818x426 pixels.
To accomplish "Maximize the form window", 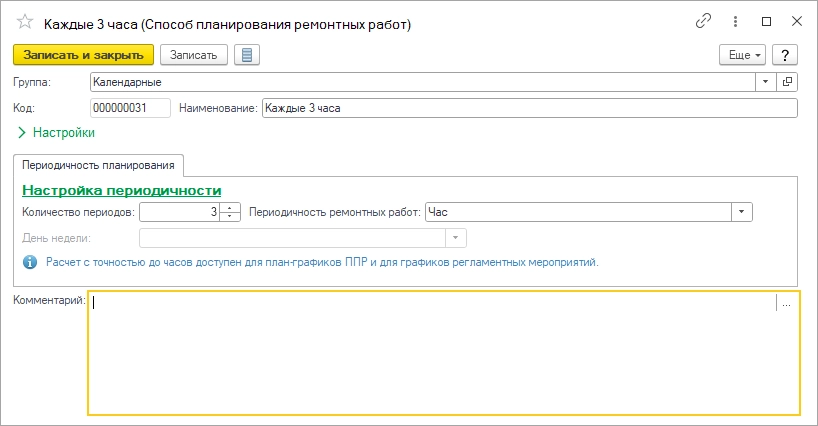I will coord(766,22).
